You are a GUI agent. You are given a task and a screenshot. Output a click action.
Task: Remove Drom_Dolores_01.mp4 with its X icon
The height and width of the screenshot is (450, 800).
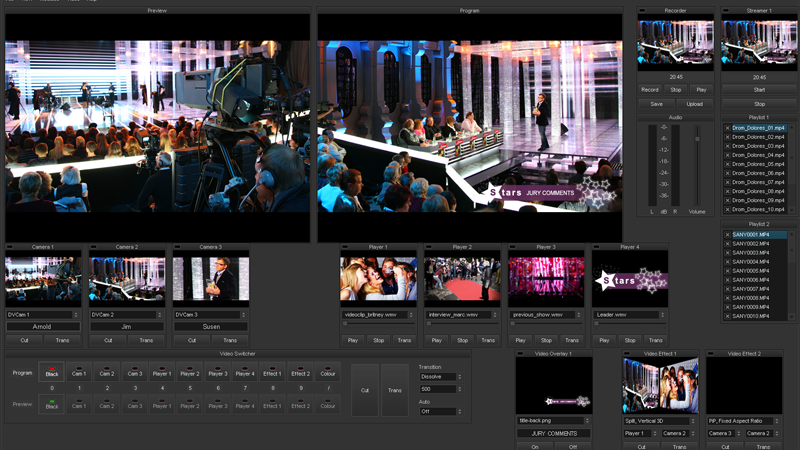[728, 128]
